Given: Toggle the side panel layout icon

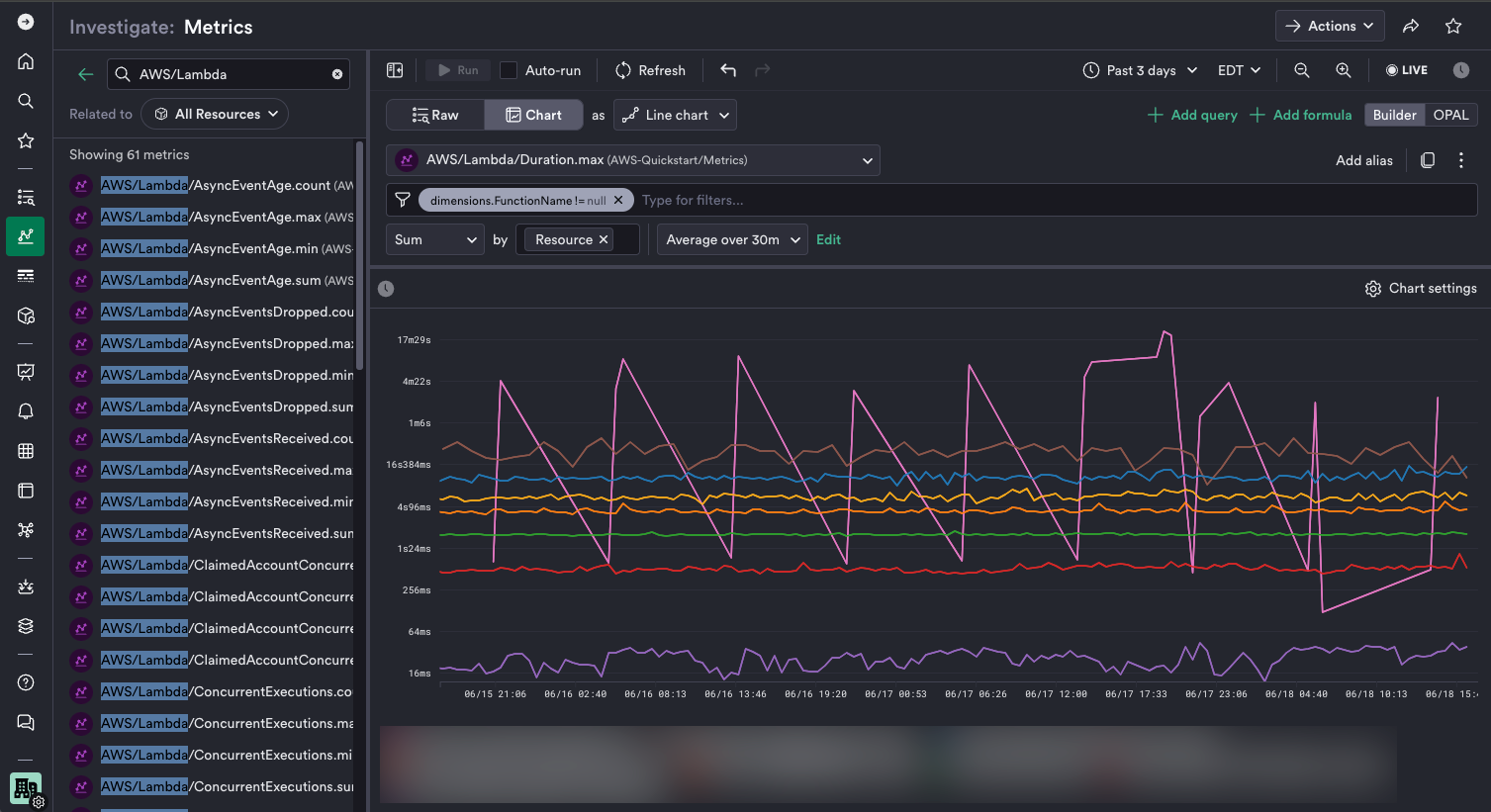Looking at the screenshot, I should (x=395, y=70).
